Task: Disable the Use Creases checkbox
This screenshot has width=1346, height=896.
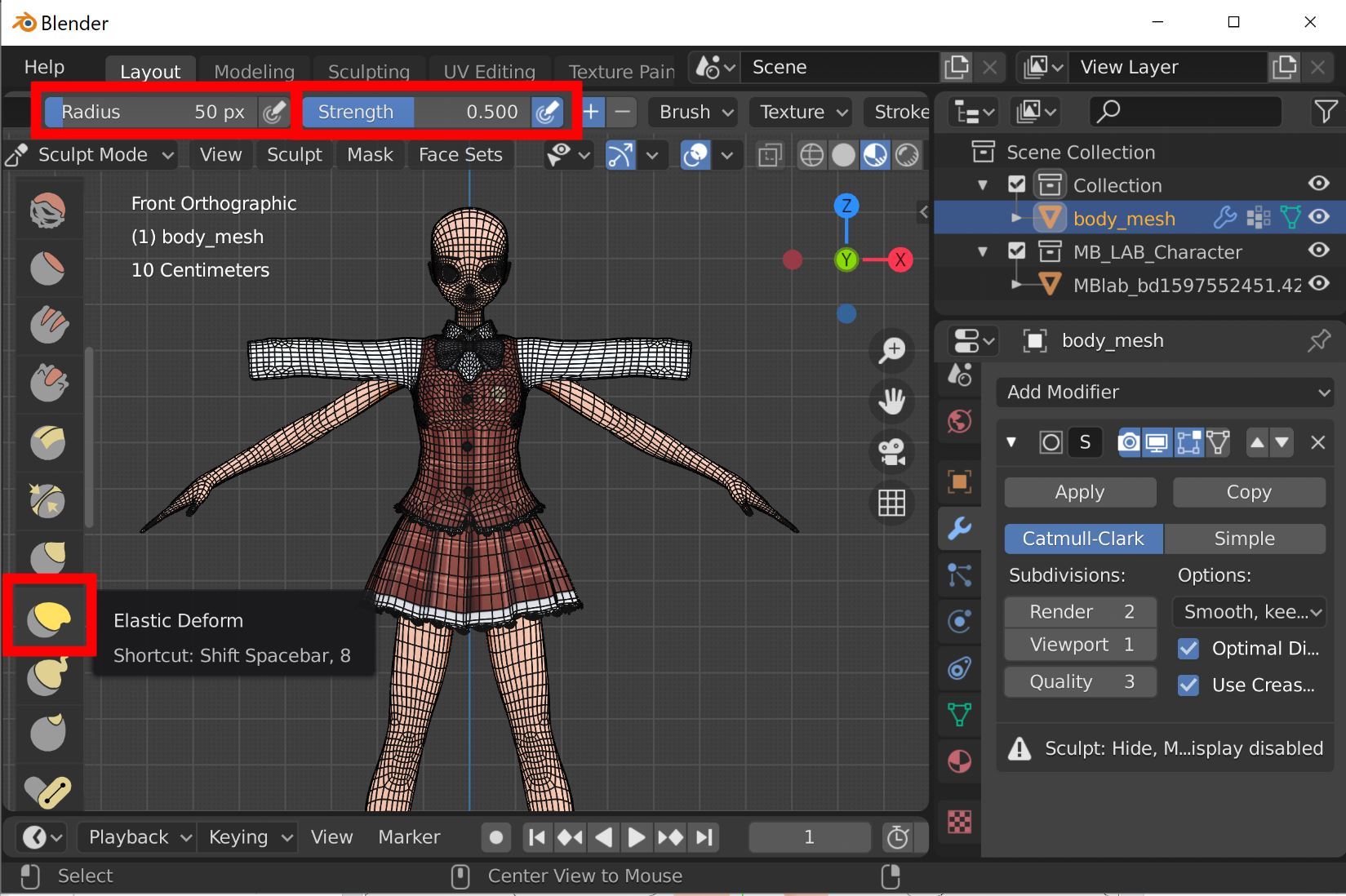Action: [x=1188, y=685]
